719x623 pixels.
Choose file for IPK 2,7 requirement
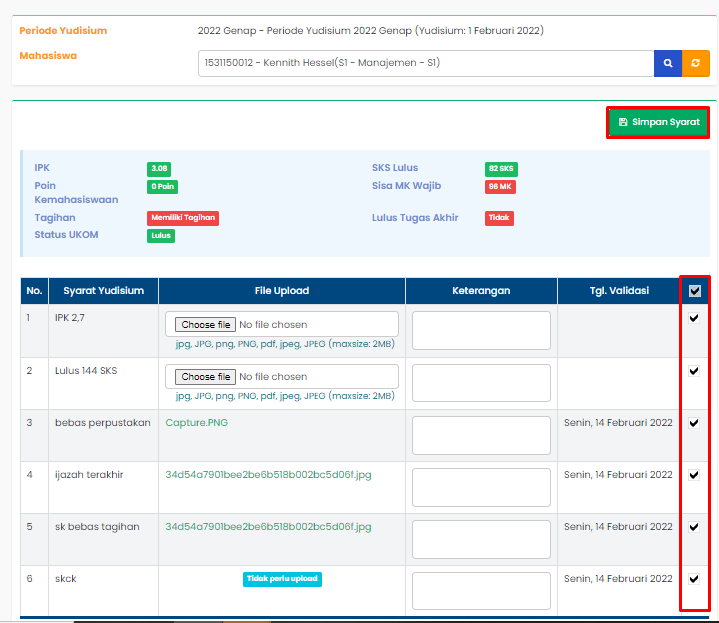[x=206, y=324]
